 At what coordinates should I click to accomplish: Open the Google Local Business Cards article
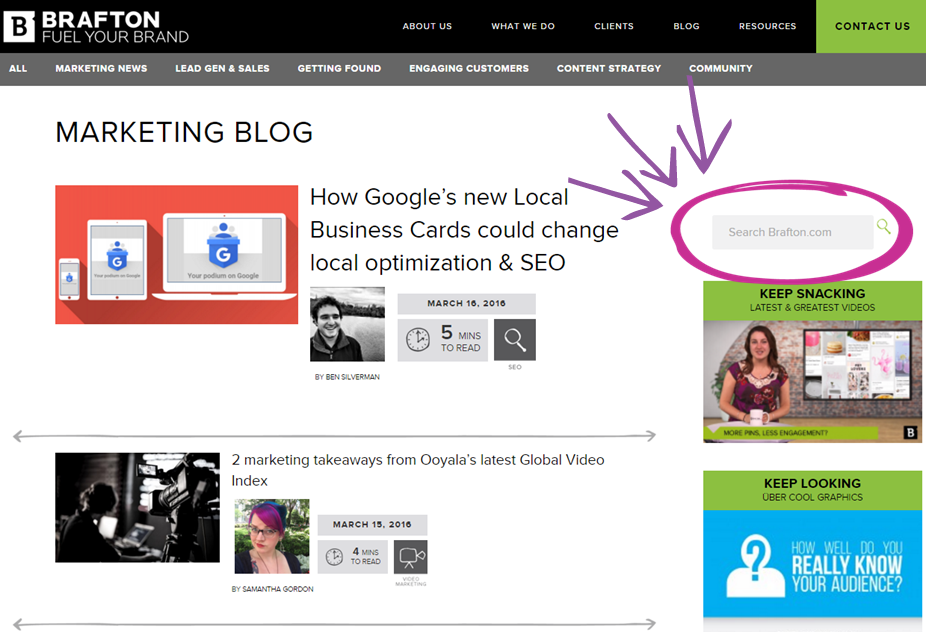click(x=464, y=230)
